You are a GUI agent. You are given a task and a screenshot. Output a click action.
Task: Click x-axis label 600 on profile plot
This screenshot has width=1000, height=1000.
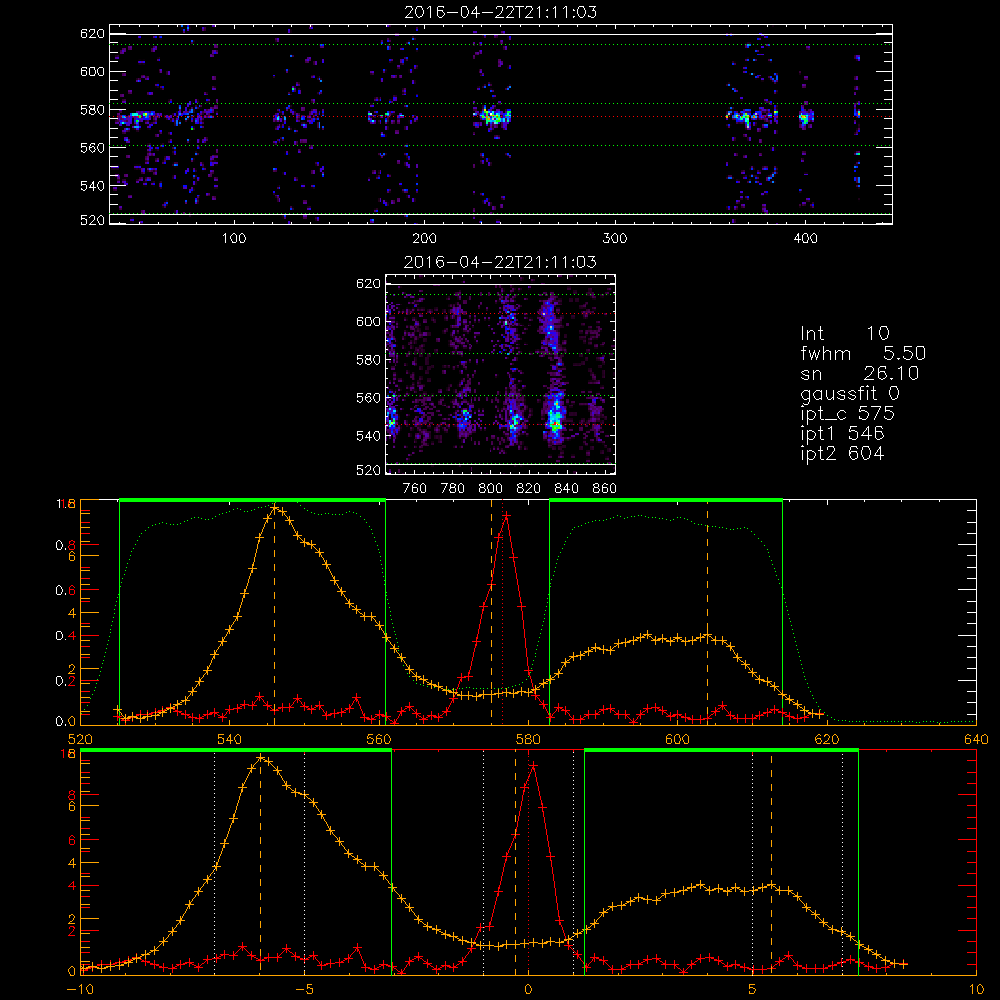[x=677, y=739]
